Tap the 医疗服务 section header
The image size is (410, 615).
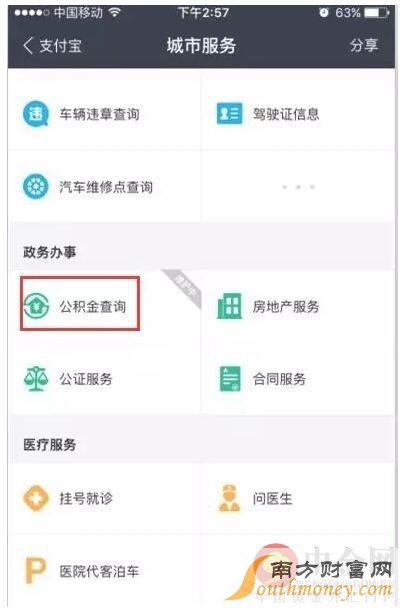click(x=49, y=444)
